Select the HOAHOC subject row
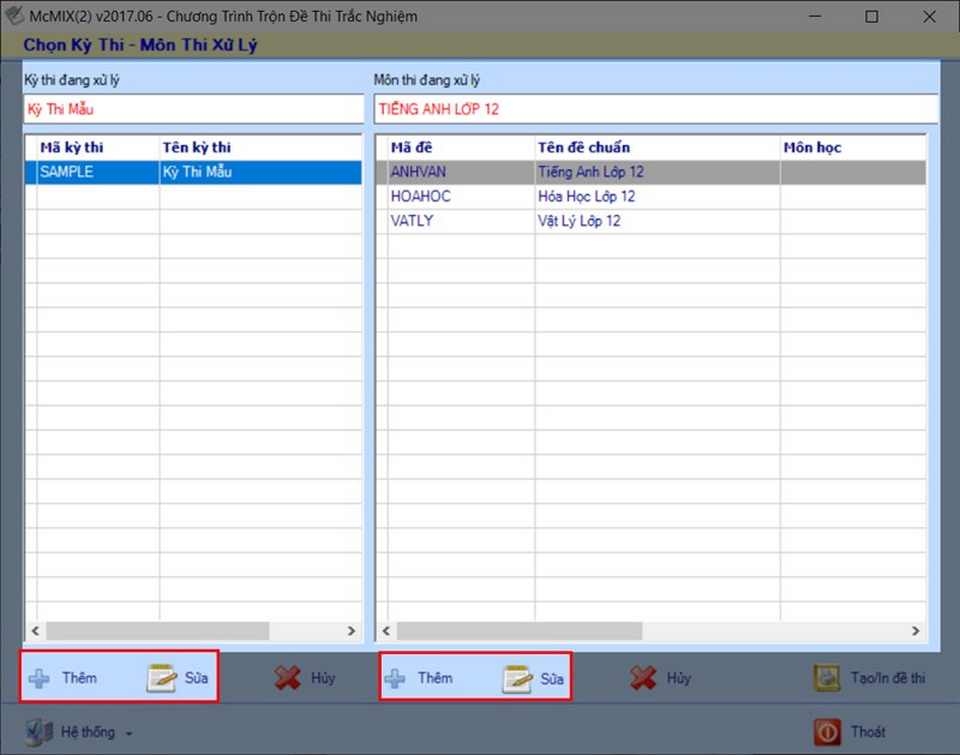The image size is (960, 755). tap(651, 197)
